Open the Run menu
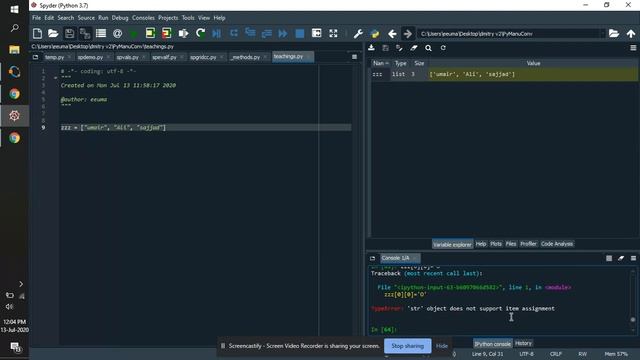The height and width of the screenshot is (360, 640). coord(103,18)
